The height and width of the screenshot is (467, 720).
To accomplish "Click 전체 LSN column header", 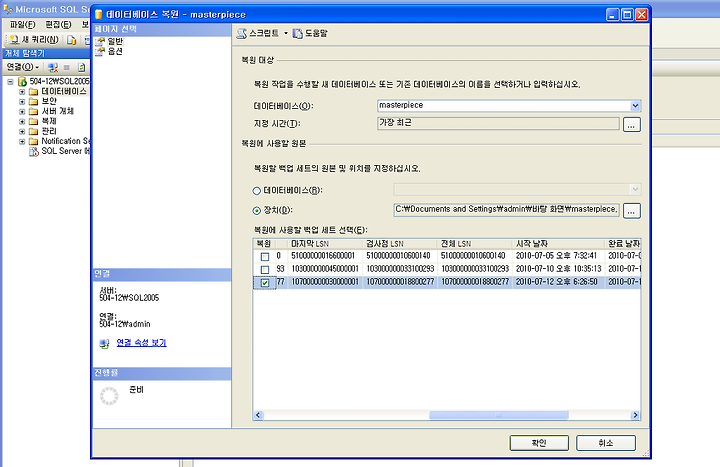I will point(475,244).
